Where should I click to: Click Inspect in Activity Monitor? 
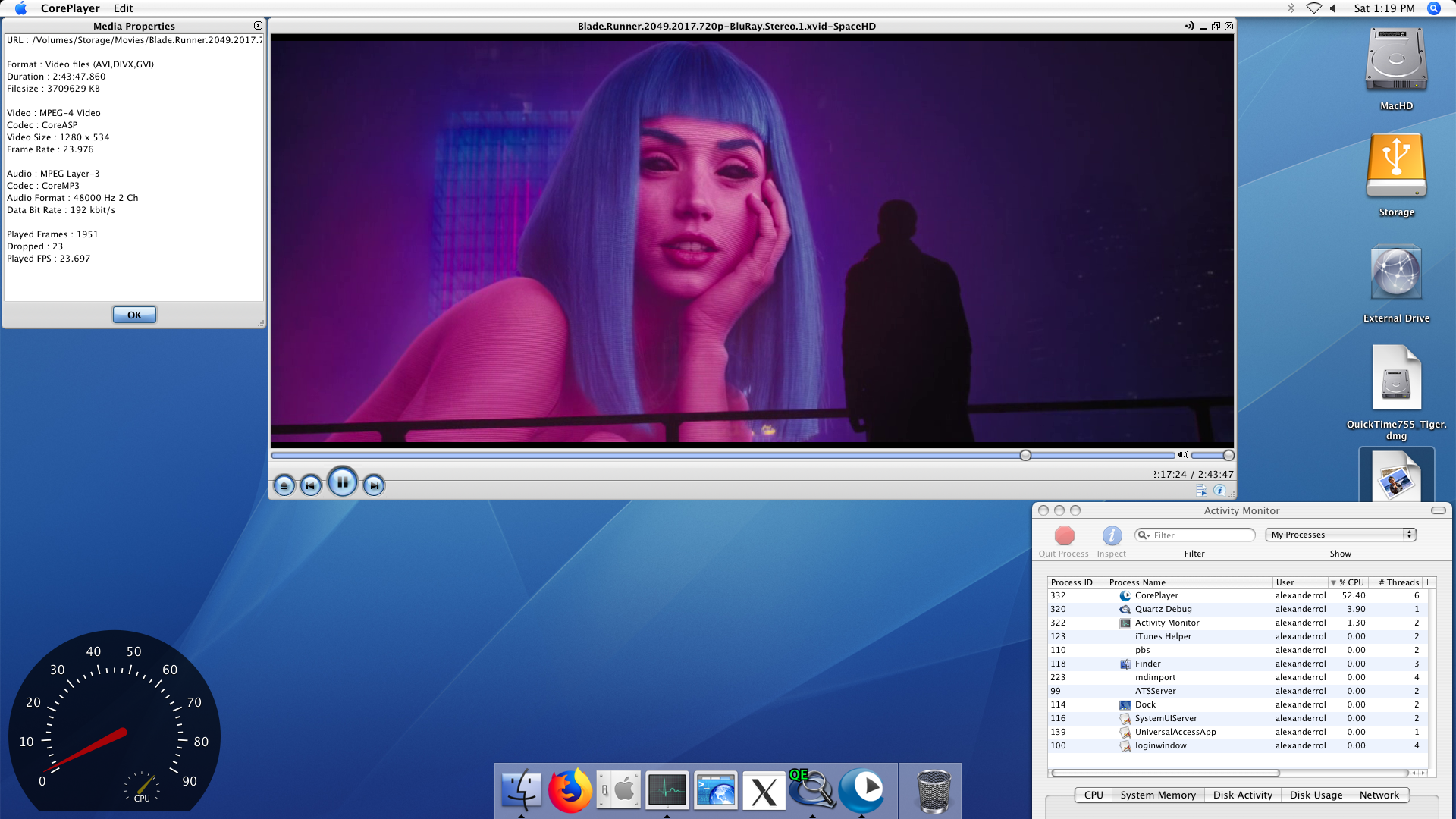pyautogui.click(x=1111, y=542)
